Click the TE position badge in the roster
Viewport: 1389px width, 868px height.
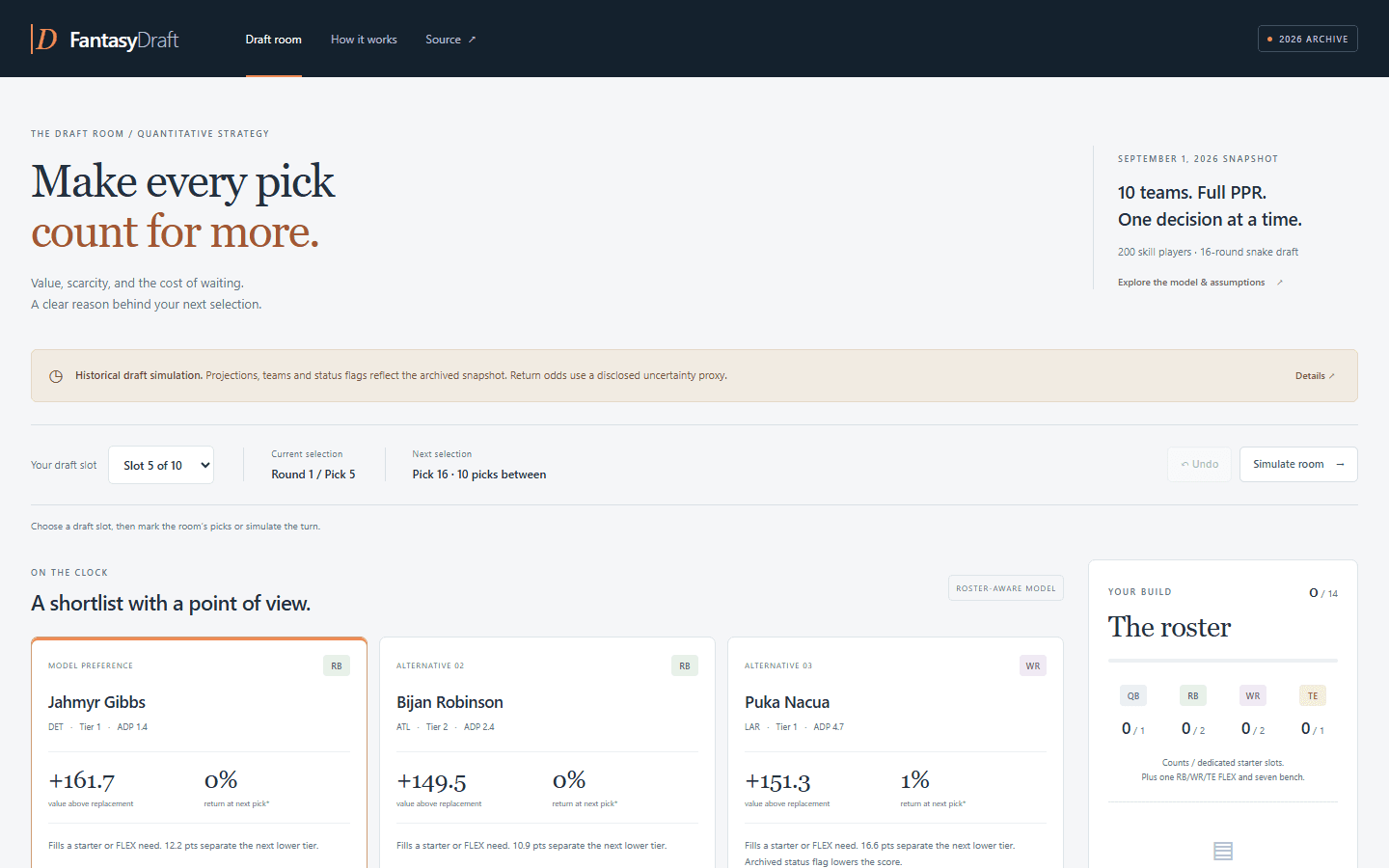tap(1313, 695)
